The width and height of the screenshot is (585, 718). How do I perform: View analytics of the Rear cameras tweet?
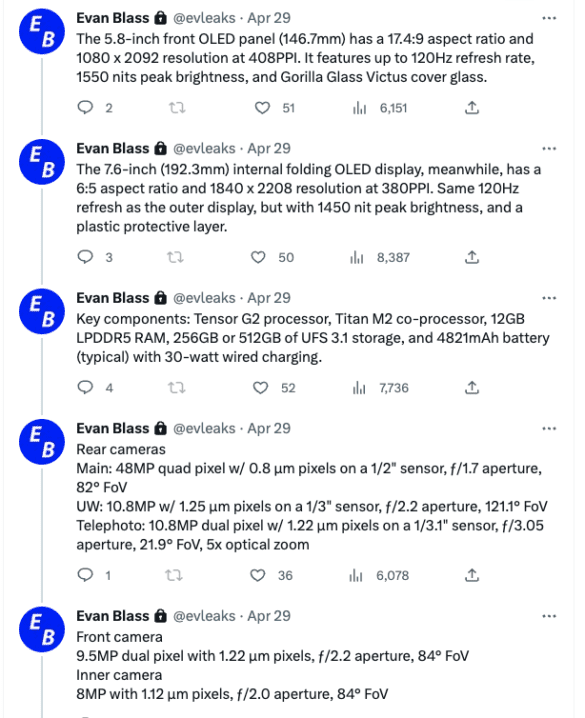click(x=356, y=576)
